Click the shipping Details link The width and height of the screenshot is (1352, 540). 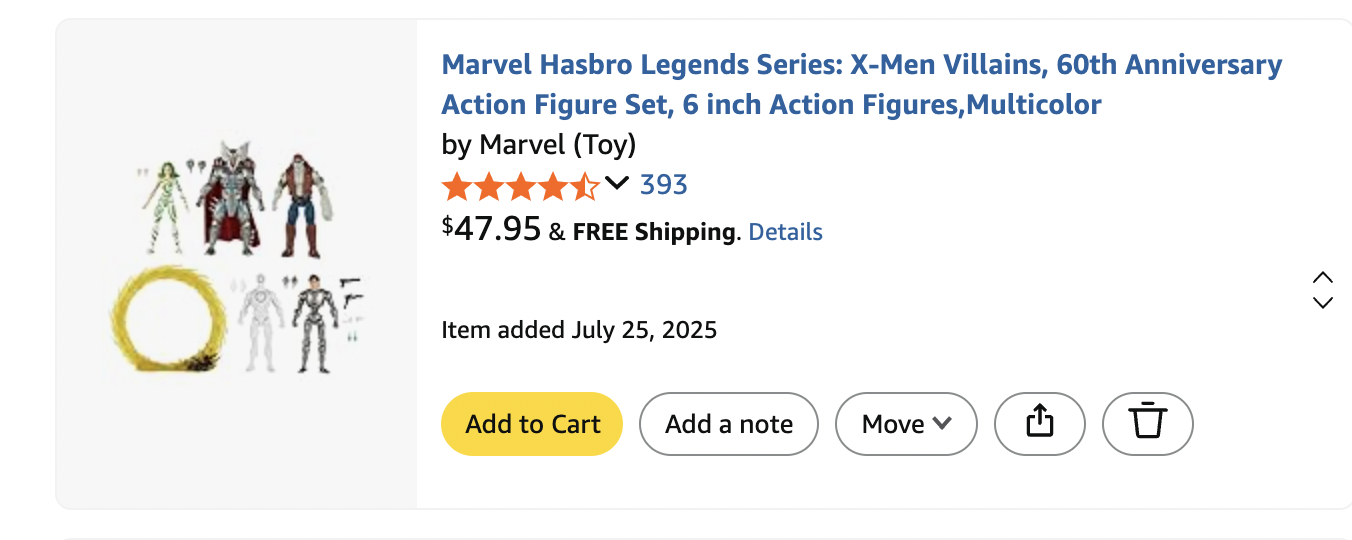pyautogui.click(x=785, y=232)
